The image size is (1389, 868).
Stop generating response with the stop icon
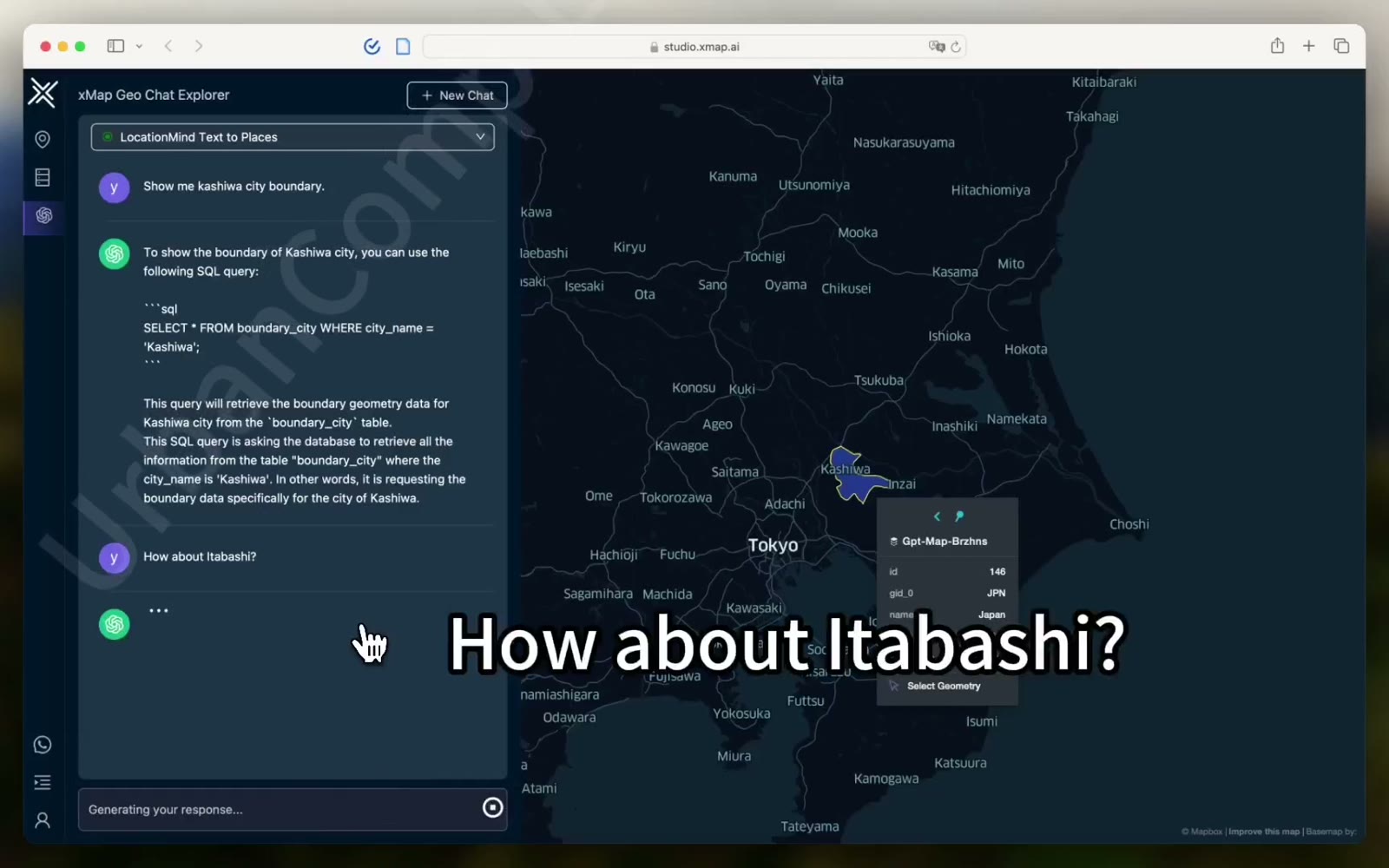tap(492, 808)
